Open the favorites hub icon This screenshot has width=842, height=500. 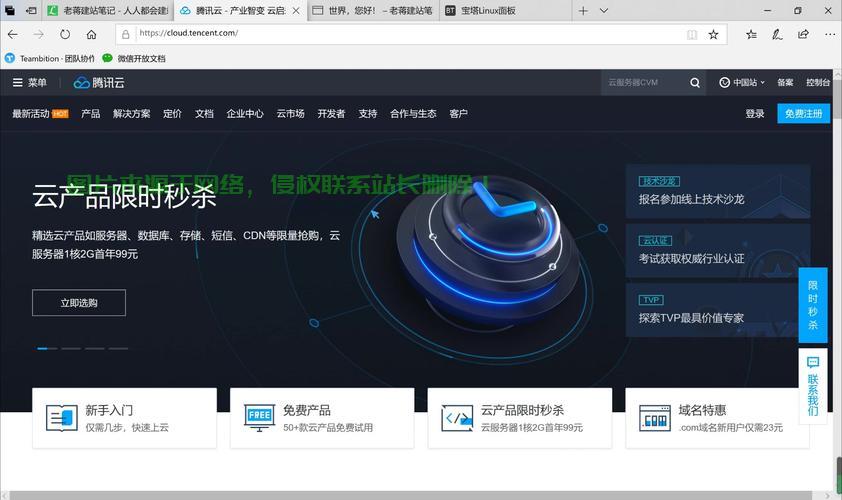coord(751,34)
